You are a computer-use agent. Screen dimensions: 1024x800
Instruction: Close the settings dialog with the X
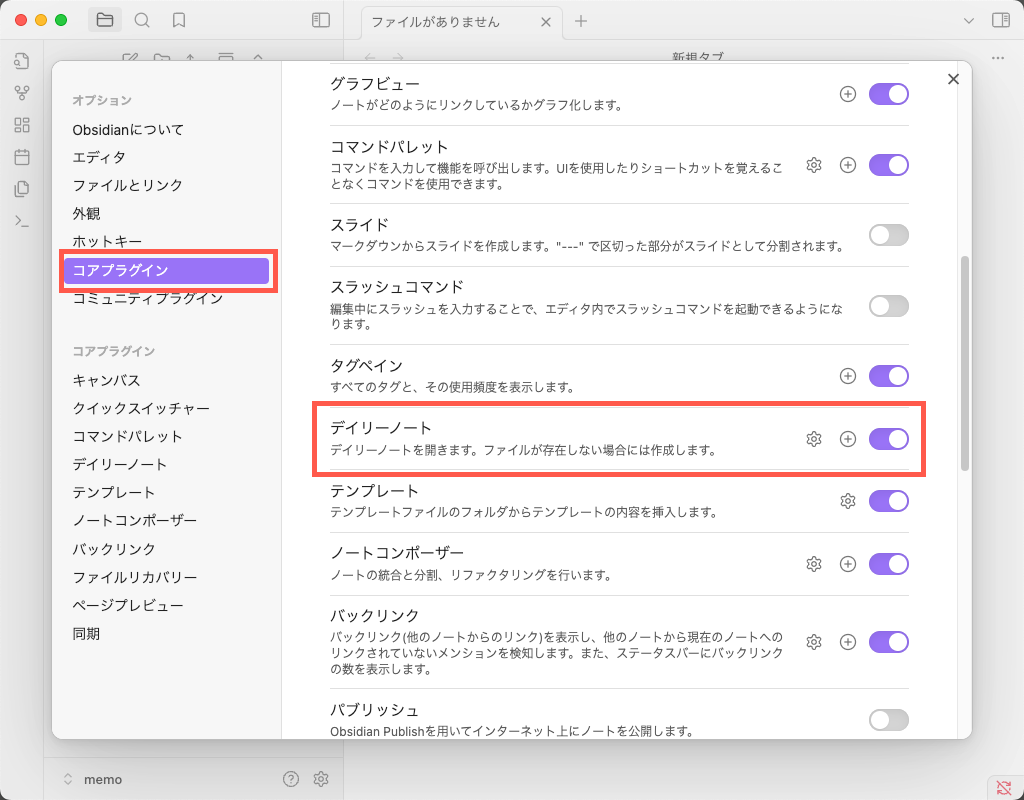pyautogui.click(x=953, y=79)
